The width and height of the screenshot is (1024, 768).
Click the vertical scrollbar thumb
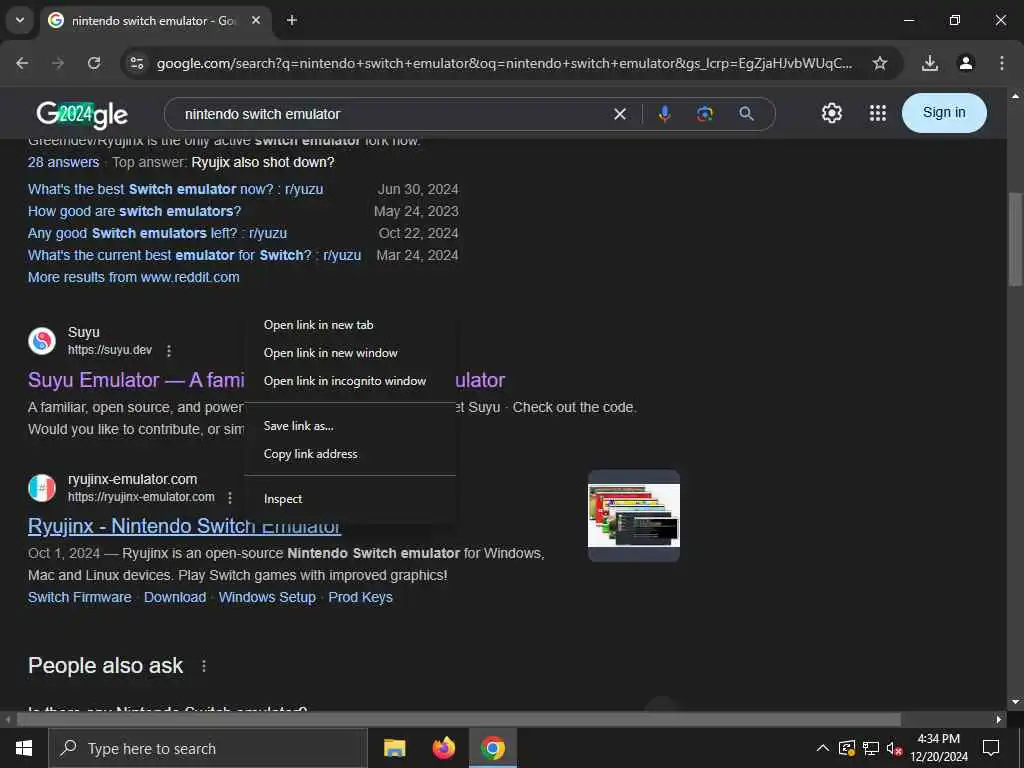click(x=1015, y=238)
